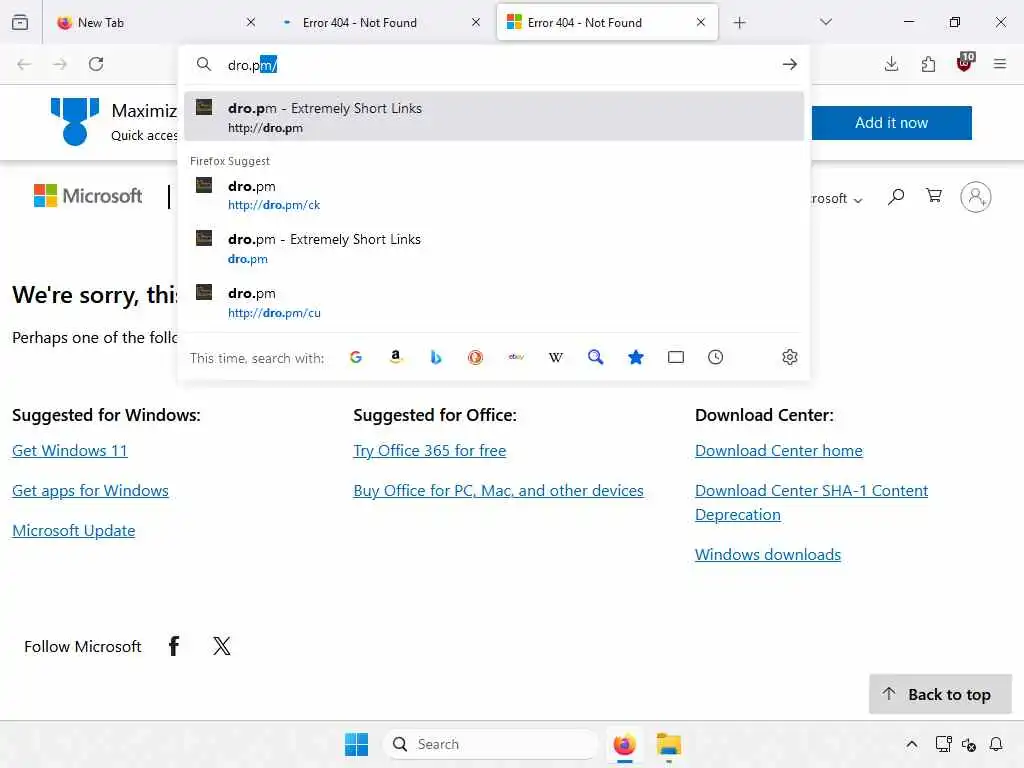
Task: Open the Downloads panel
Action: click(x=891, y=64)
